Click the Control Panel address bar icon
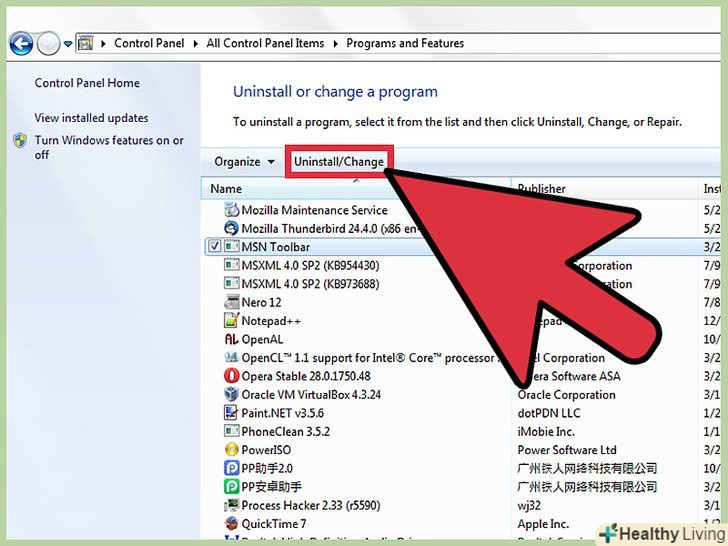 (85, 44)
